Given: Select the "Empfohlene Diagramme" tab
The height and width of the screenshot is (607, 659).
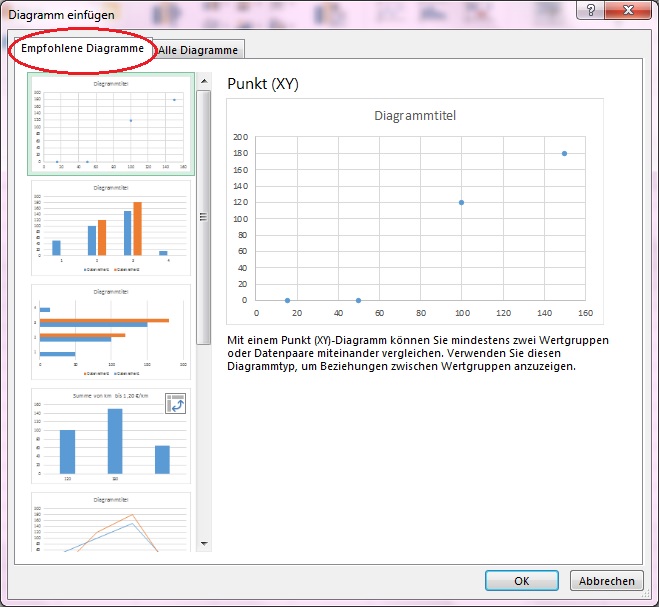Looking at the screenshot, I should pos(82,49).
